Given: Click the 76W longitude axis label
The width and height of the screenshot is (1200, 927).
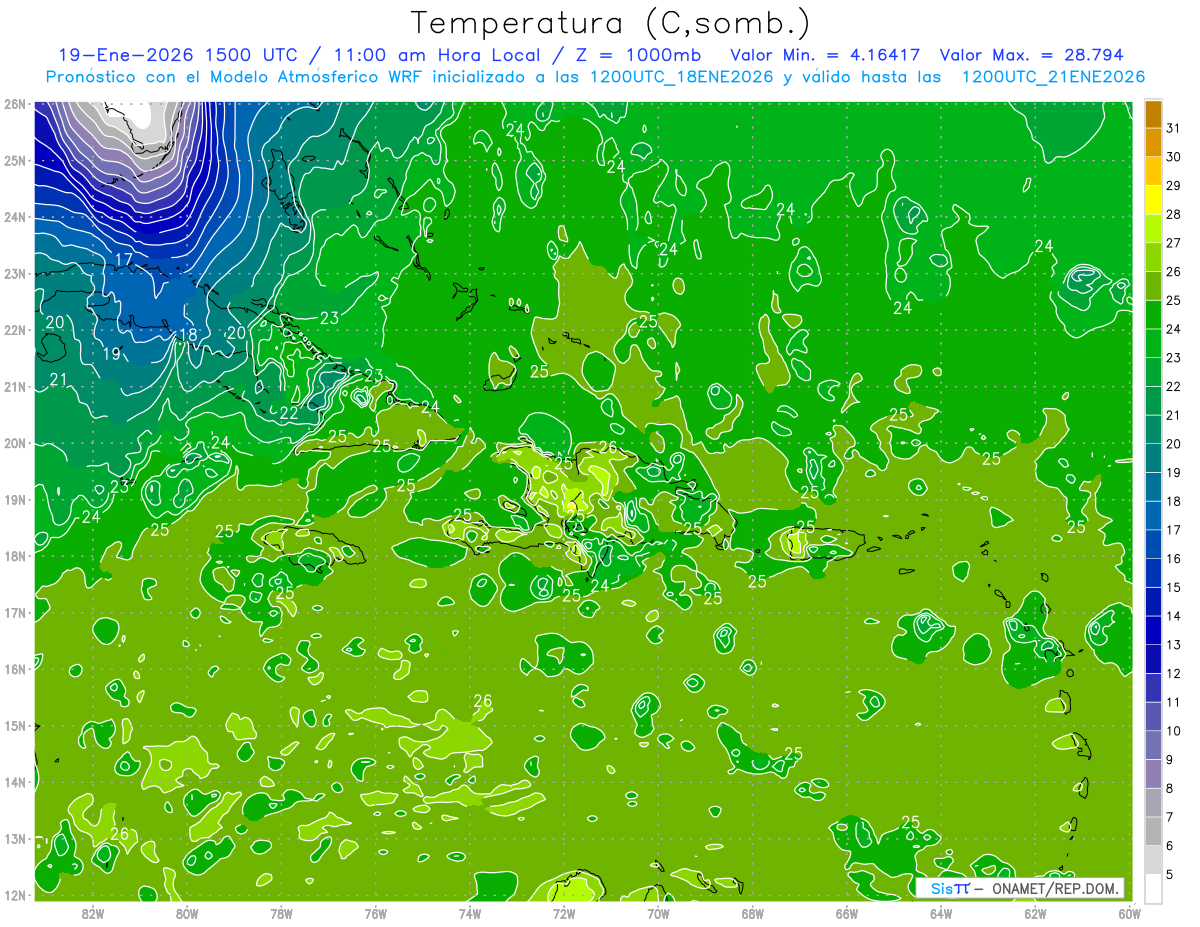Looking at the screenshot, I should (x=376, y=913).
